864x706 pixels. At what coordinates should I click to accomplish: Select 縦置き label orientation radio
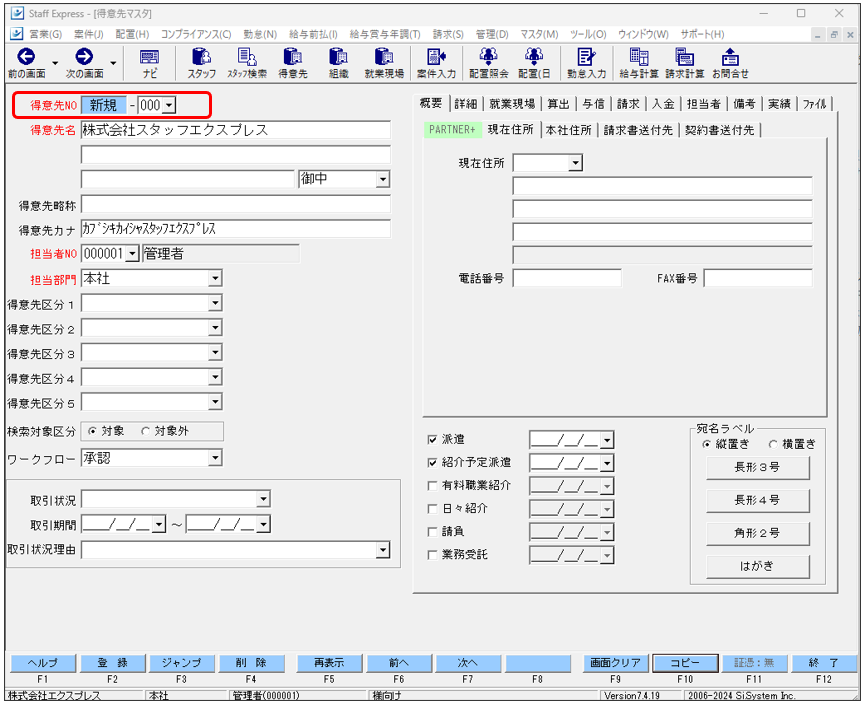(x=706, y=444)
